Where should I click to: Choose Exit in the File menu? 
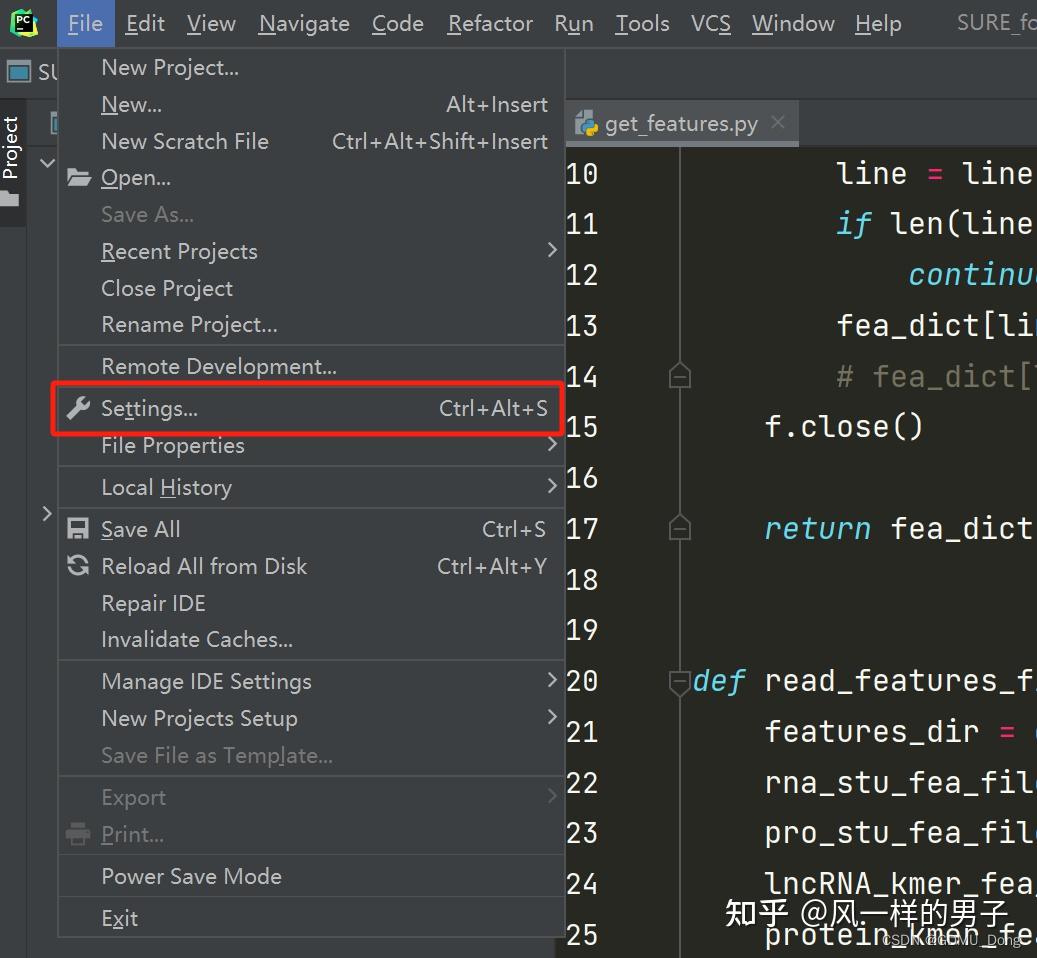[x=120, y=918]
